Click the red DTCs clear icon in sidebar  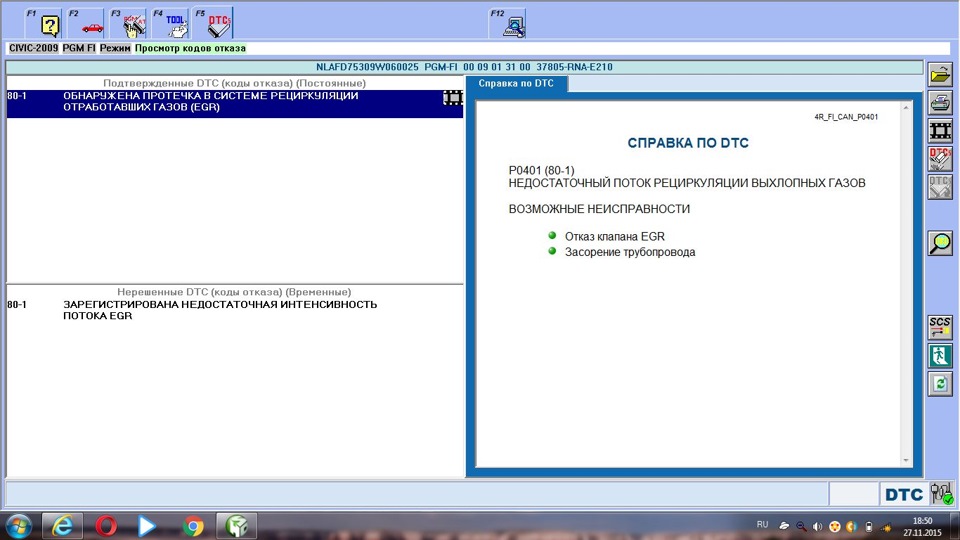point(940,159)
